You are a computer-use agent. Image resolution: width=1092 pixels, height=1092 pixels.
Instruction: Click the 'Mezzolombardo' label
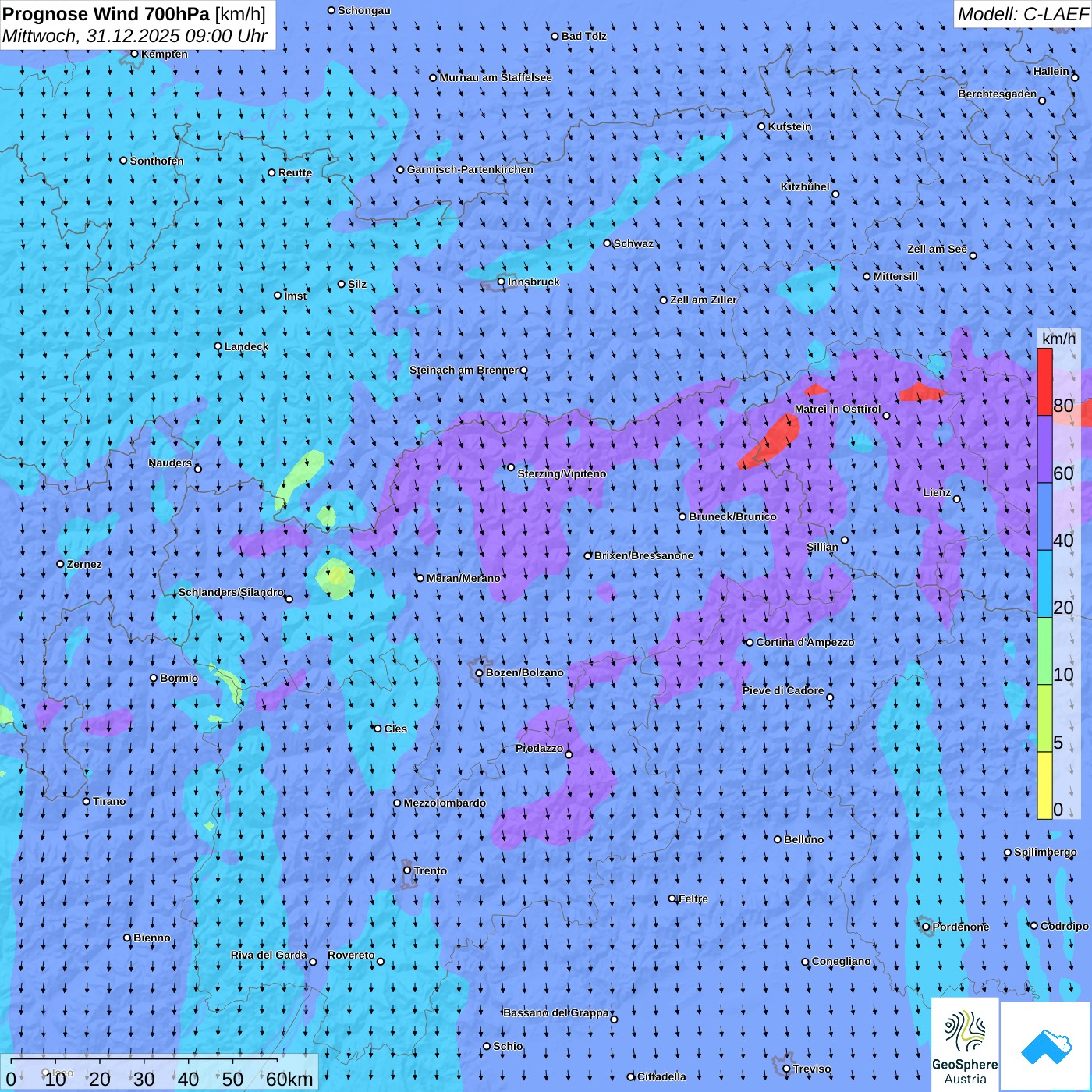[x=445, y=803]
